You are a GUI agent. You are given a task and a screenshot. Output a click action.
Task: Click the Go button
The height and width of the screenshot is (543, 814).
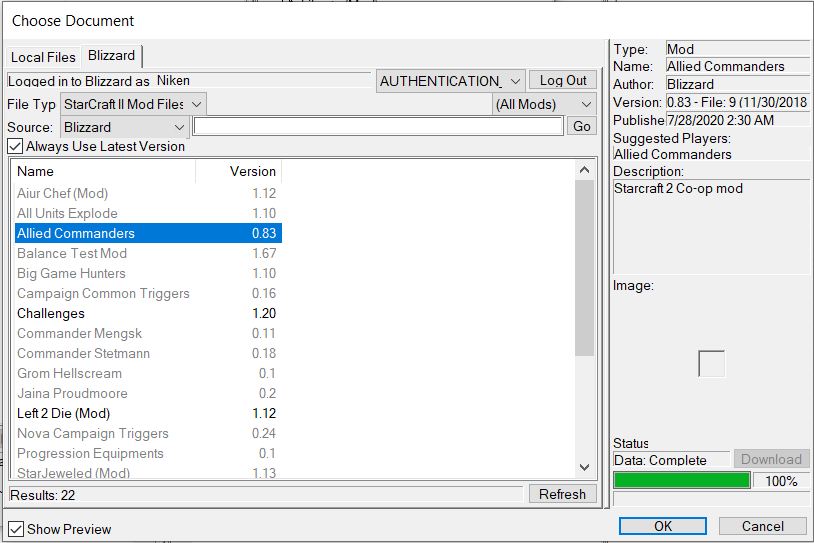tap(582, 126)
